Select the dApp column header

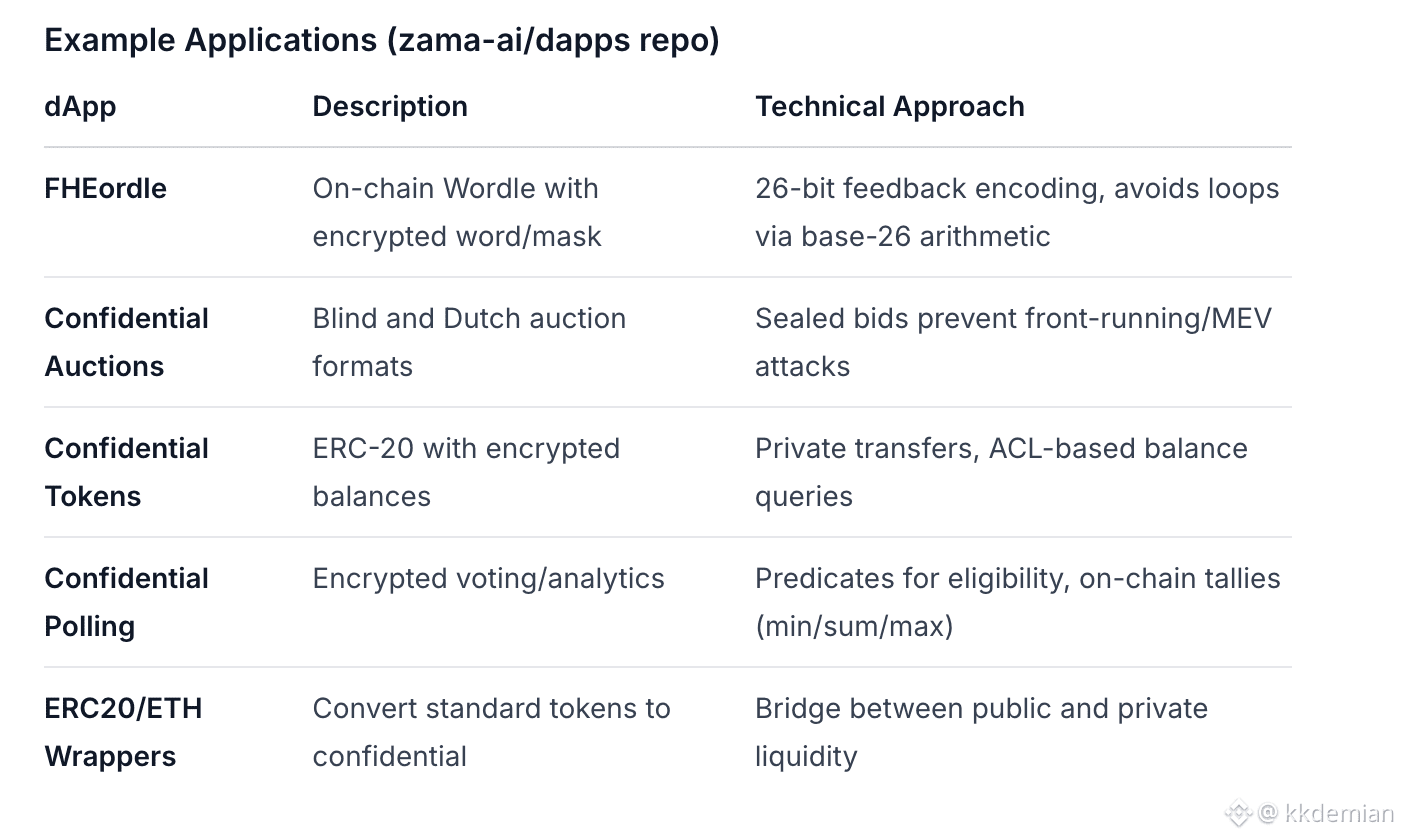(80, 106)
